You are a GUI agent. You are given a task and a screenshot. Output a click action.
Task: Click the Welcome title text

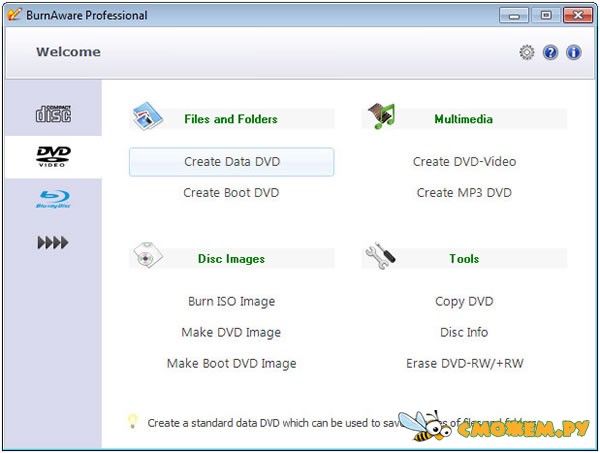[x=68, y=52]
